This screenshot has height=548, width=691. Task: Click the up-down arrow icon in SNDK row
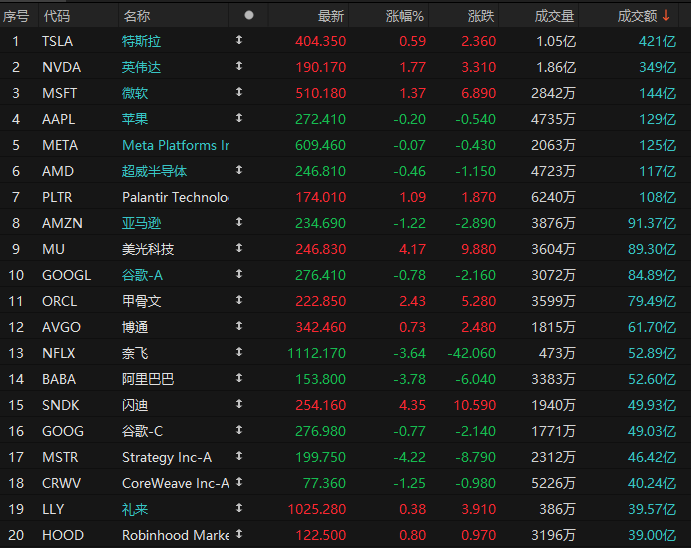(x=239, y=404)
